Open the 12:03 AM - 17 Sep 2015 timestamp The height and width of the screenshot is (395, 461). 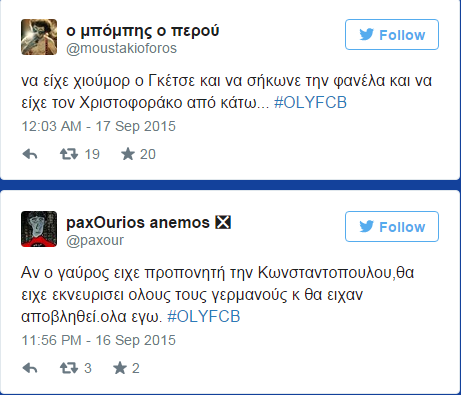pyautogui.click(x=98, y=126)
